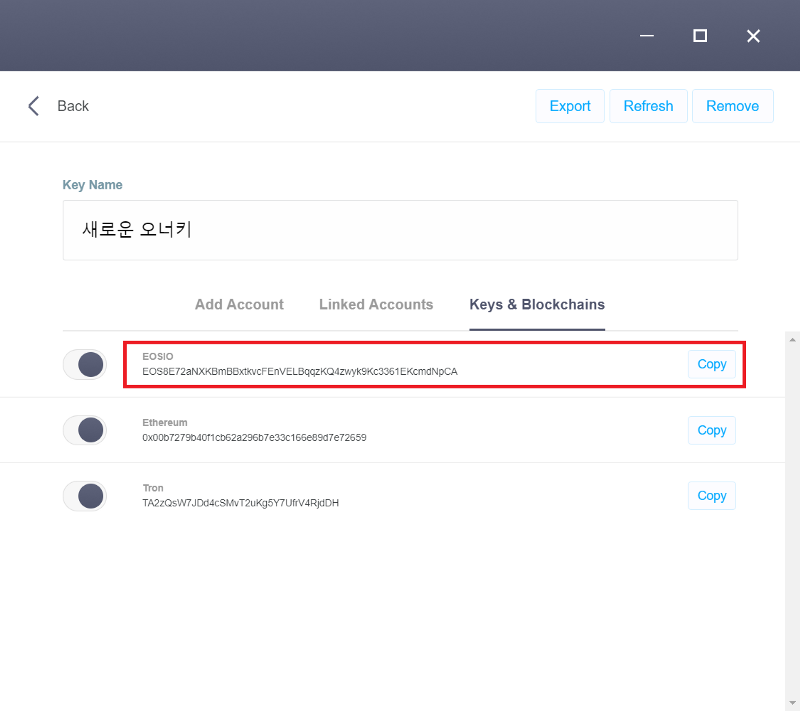The image size is (800, 711).
Task: Copy the Tron address
Action: click(712, 496)
